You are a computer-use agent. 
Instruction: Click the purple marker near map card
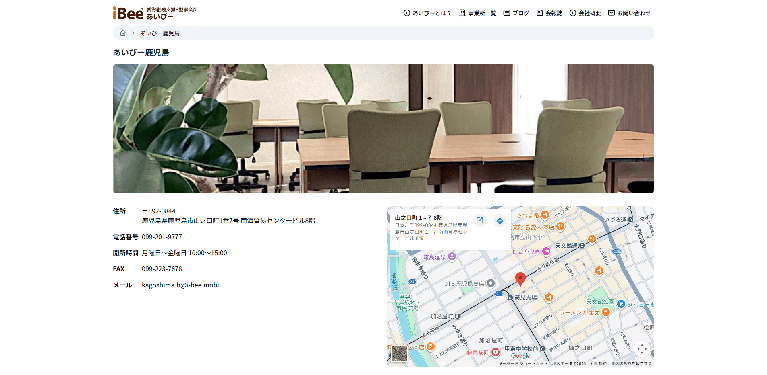[451, 256]
